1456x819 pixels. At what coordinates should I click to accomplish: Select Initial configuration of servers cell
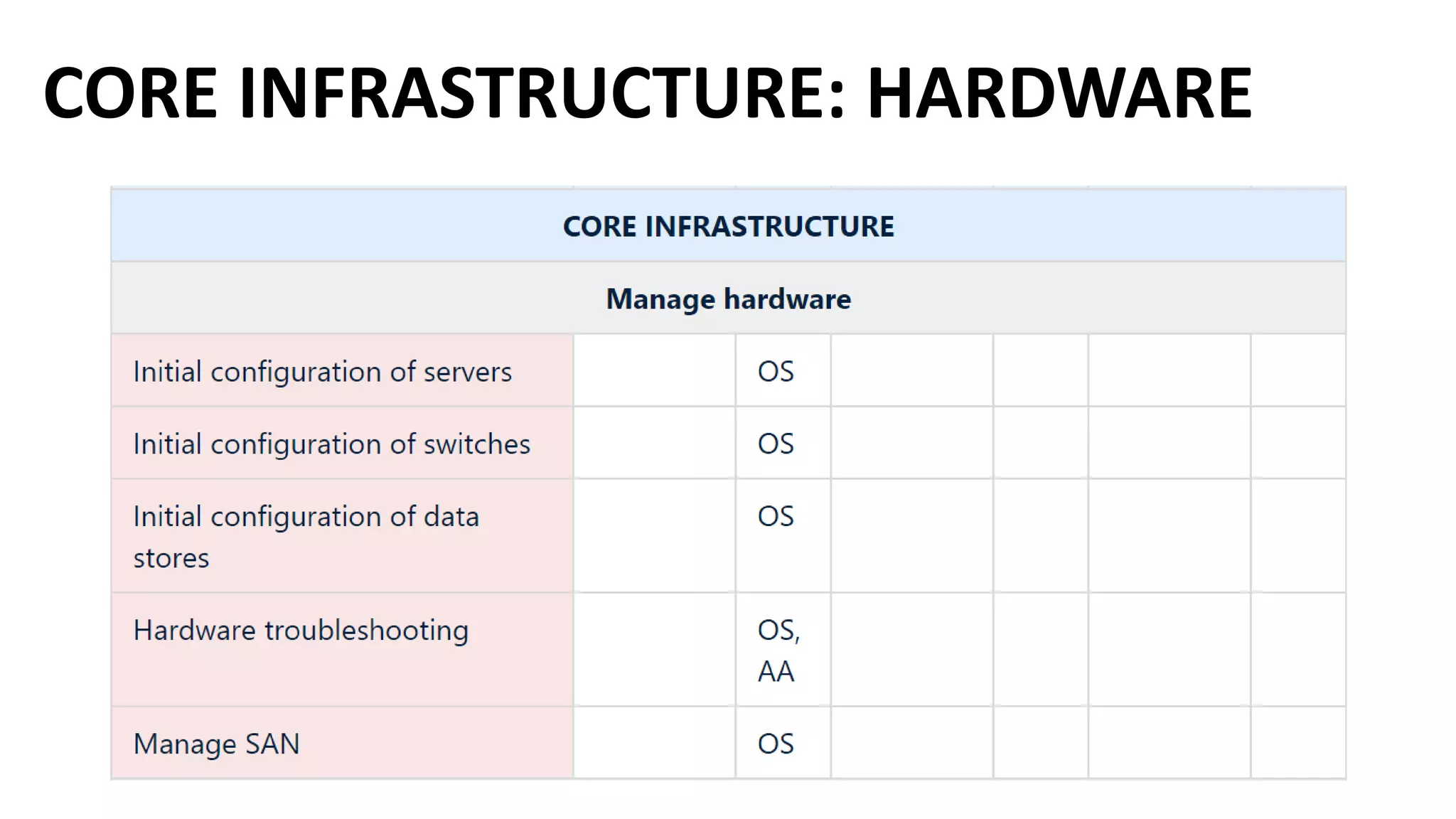point(342,370)
